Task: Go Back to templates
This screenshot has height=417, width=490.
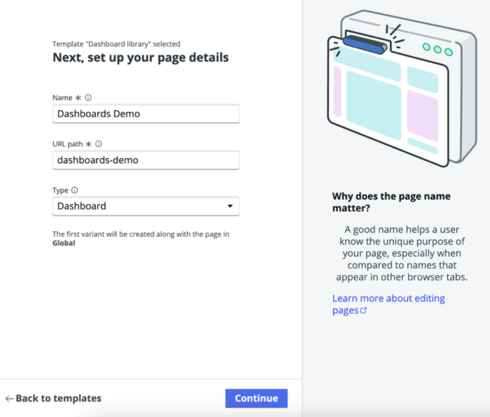Action: tap(53, 398)
